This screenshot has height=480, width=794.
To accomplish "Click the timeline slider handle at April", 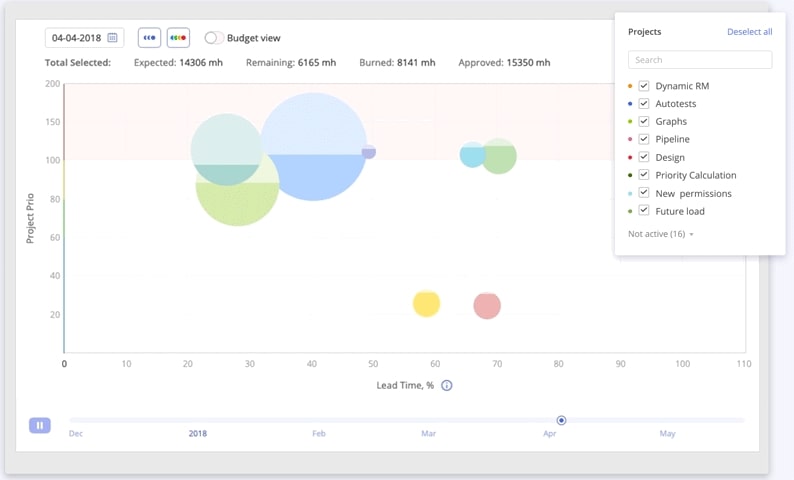I will [x=562, y=420].
